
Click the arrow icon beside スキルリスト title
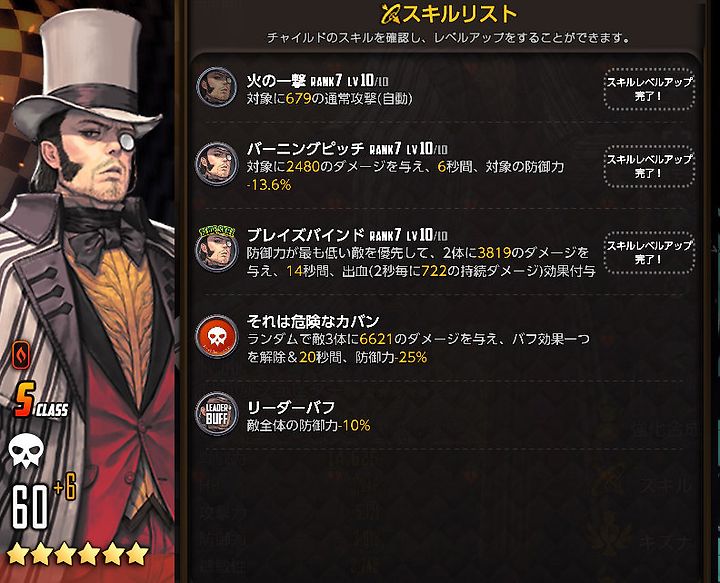pyautogui.click(x=392, y=15)
